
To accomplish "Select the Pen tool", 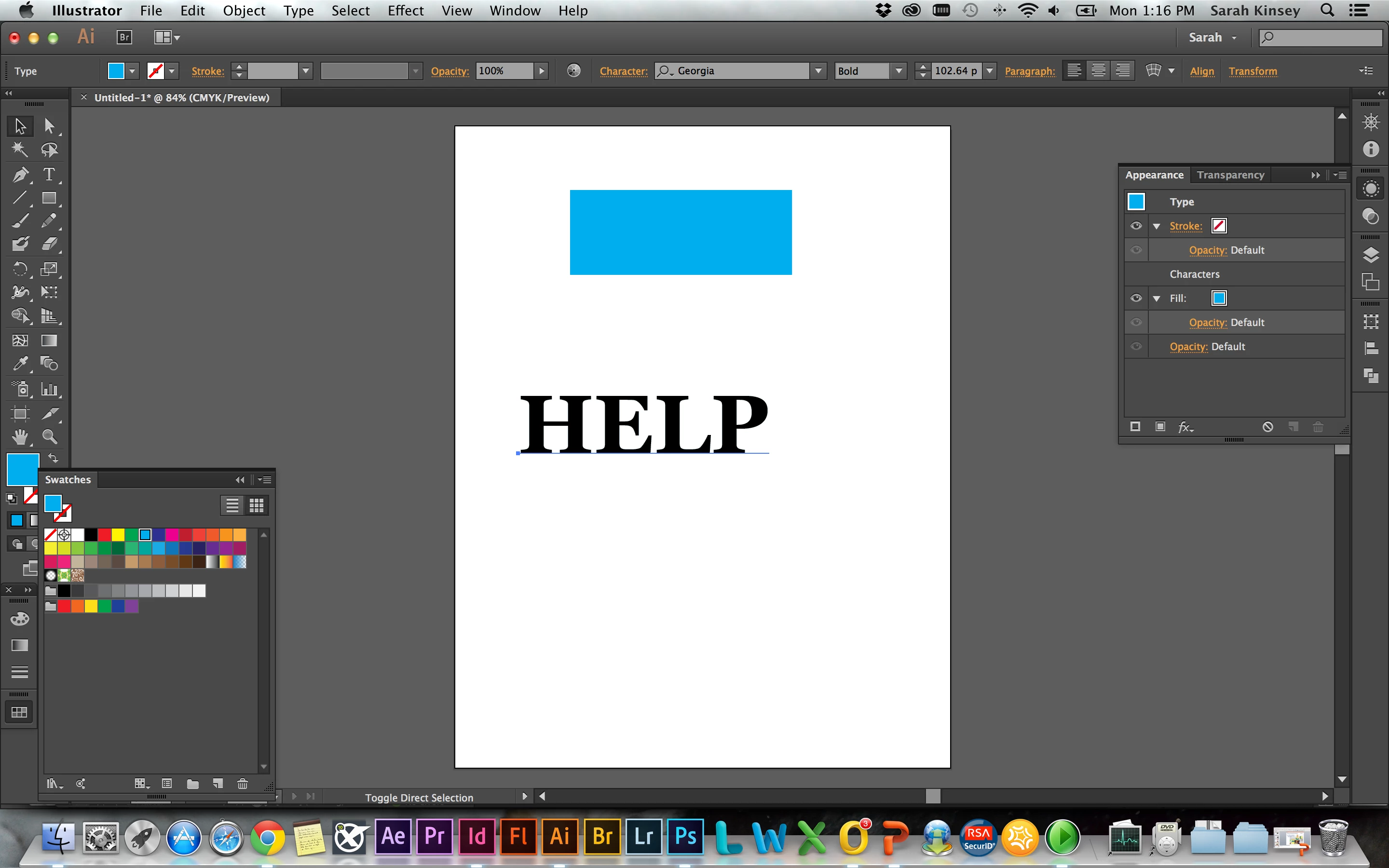I will pyautogui.click(x=20, y=174).
